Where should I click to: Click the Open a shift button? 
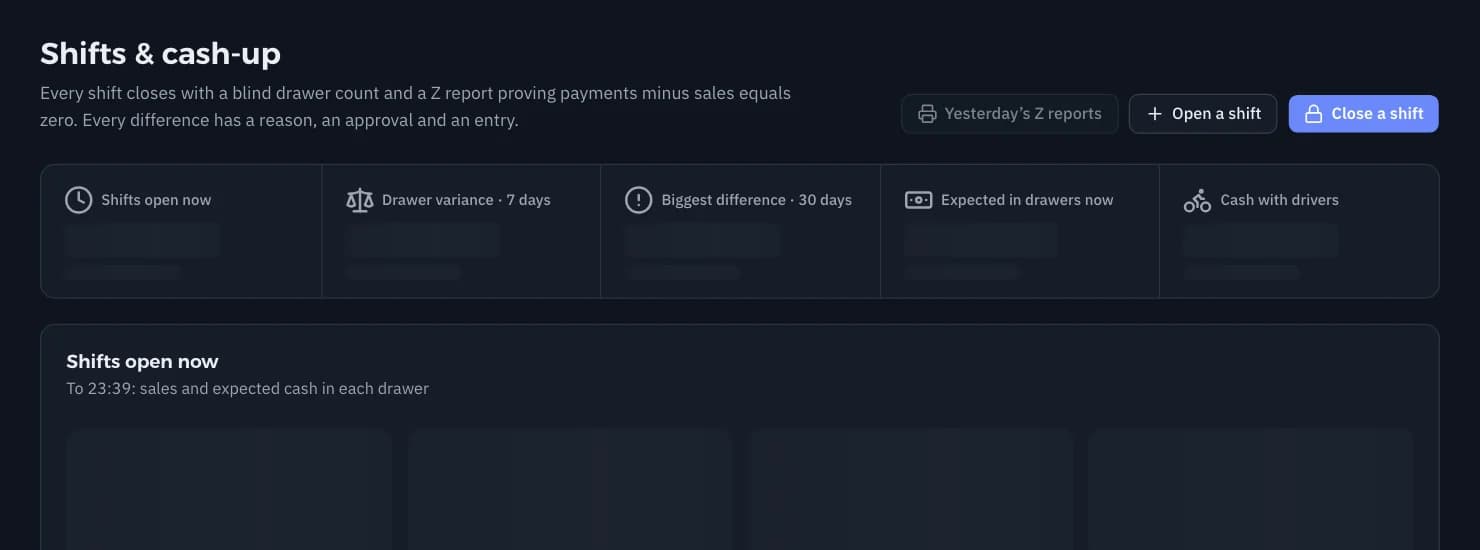1203,114
